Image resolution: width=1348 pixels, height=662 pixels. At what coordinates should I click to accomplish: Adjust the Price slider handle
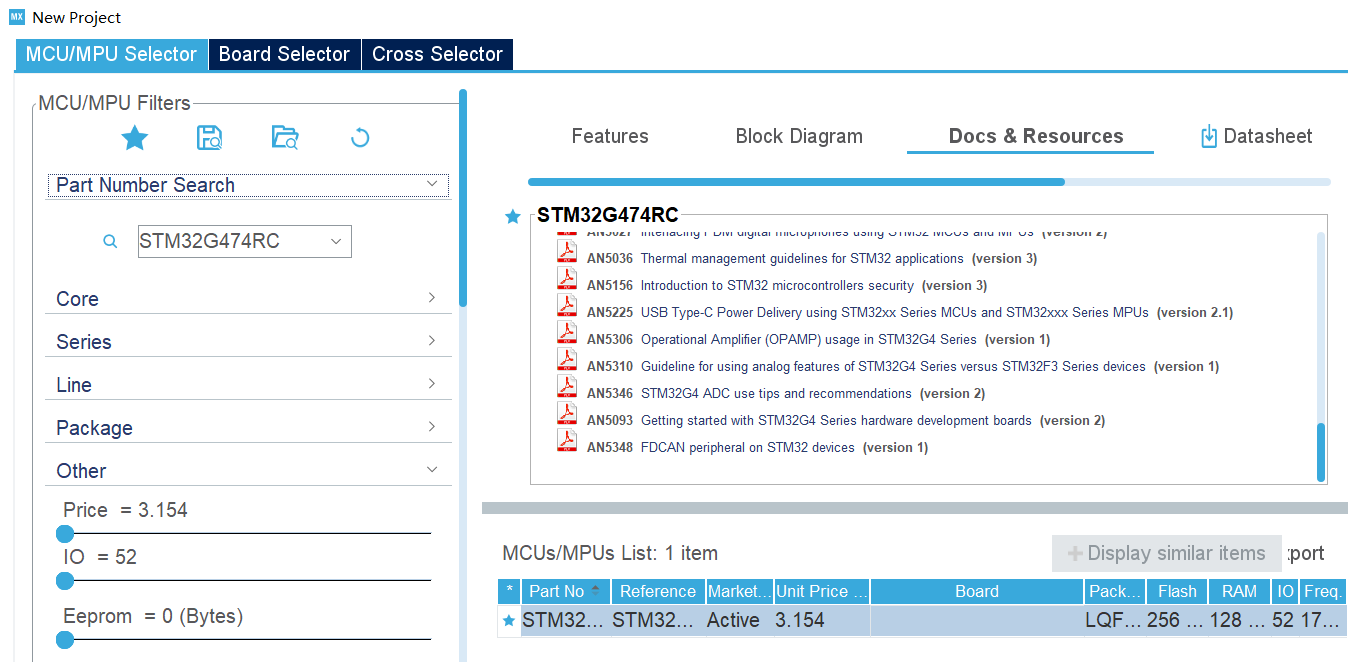[x=65, y=534]
